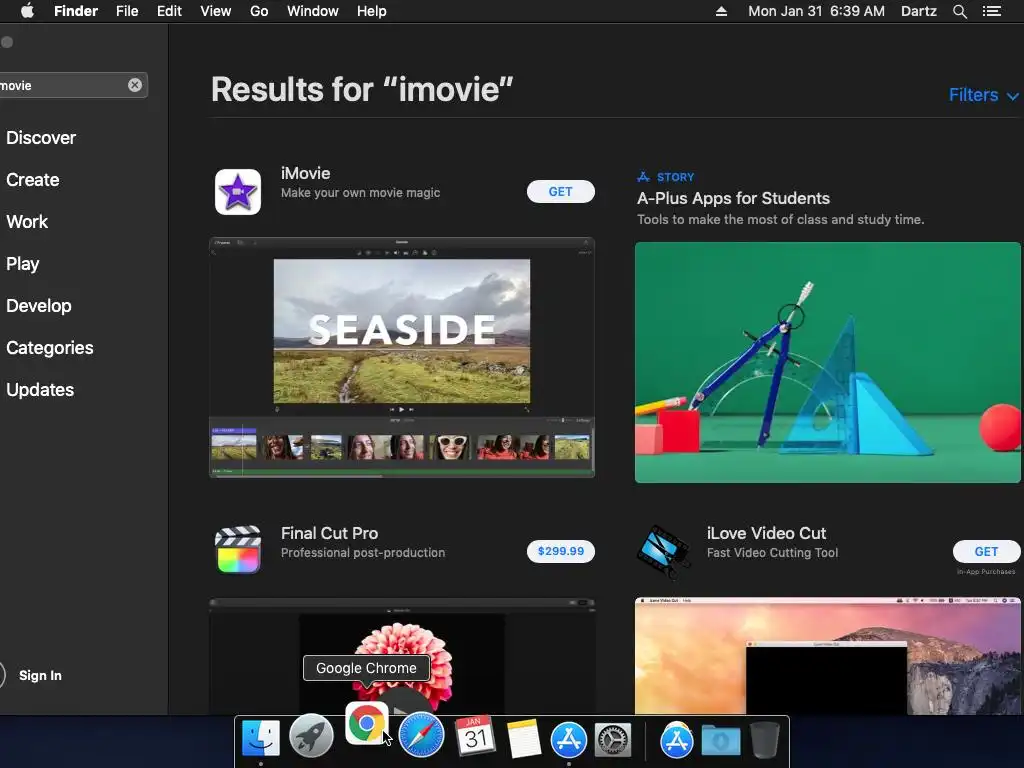Click the iLove Video Cut title
The width and height of the screenshot is (1024, 768).
click(766, 533)
